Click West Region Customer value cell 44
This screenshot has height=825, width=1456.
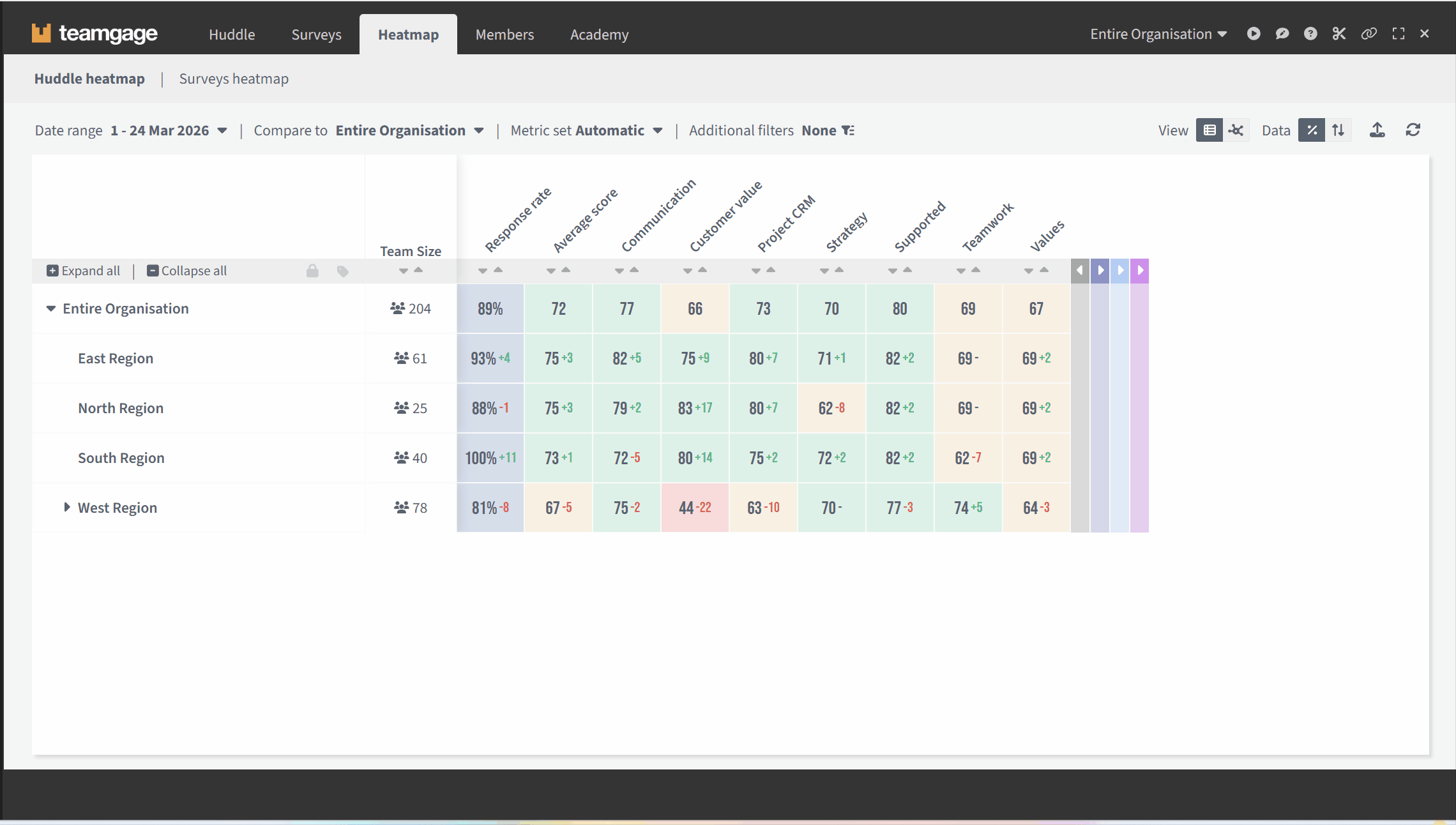[x=695, y=508]
